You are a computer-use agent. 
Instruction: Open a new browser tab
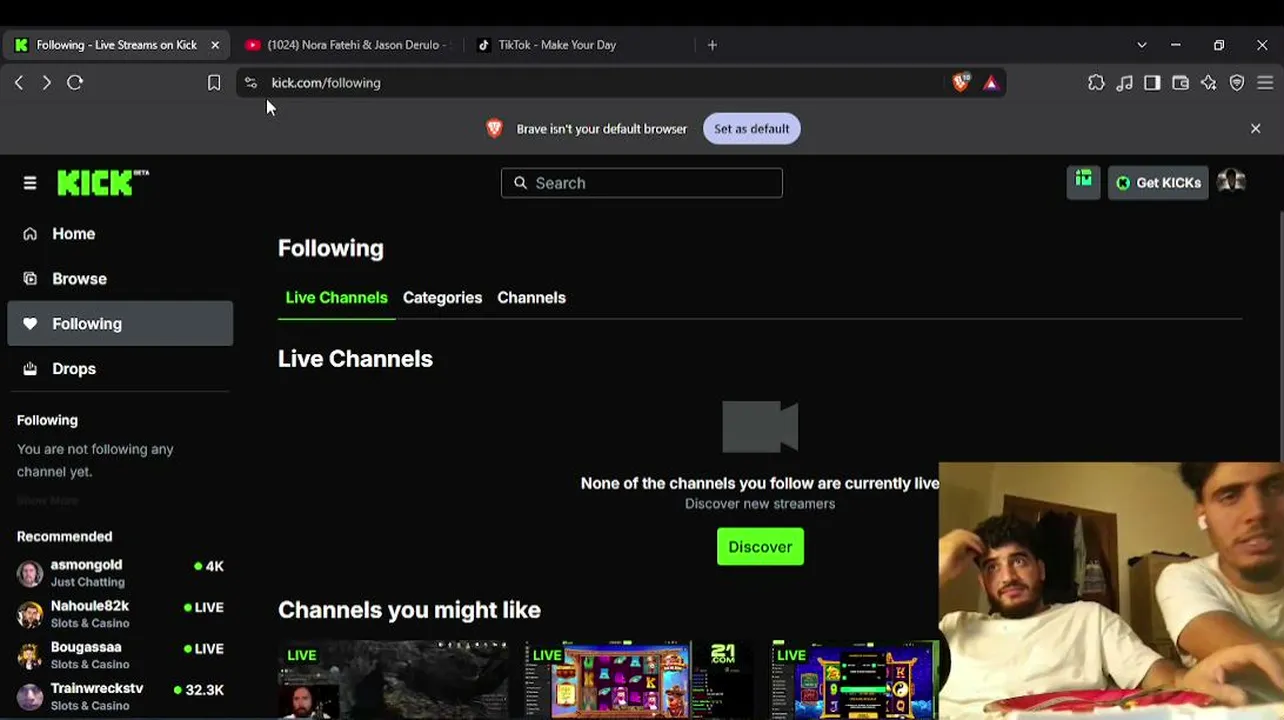712,45
